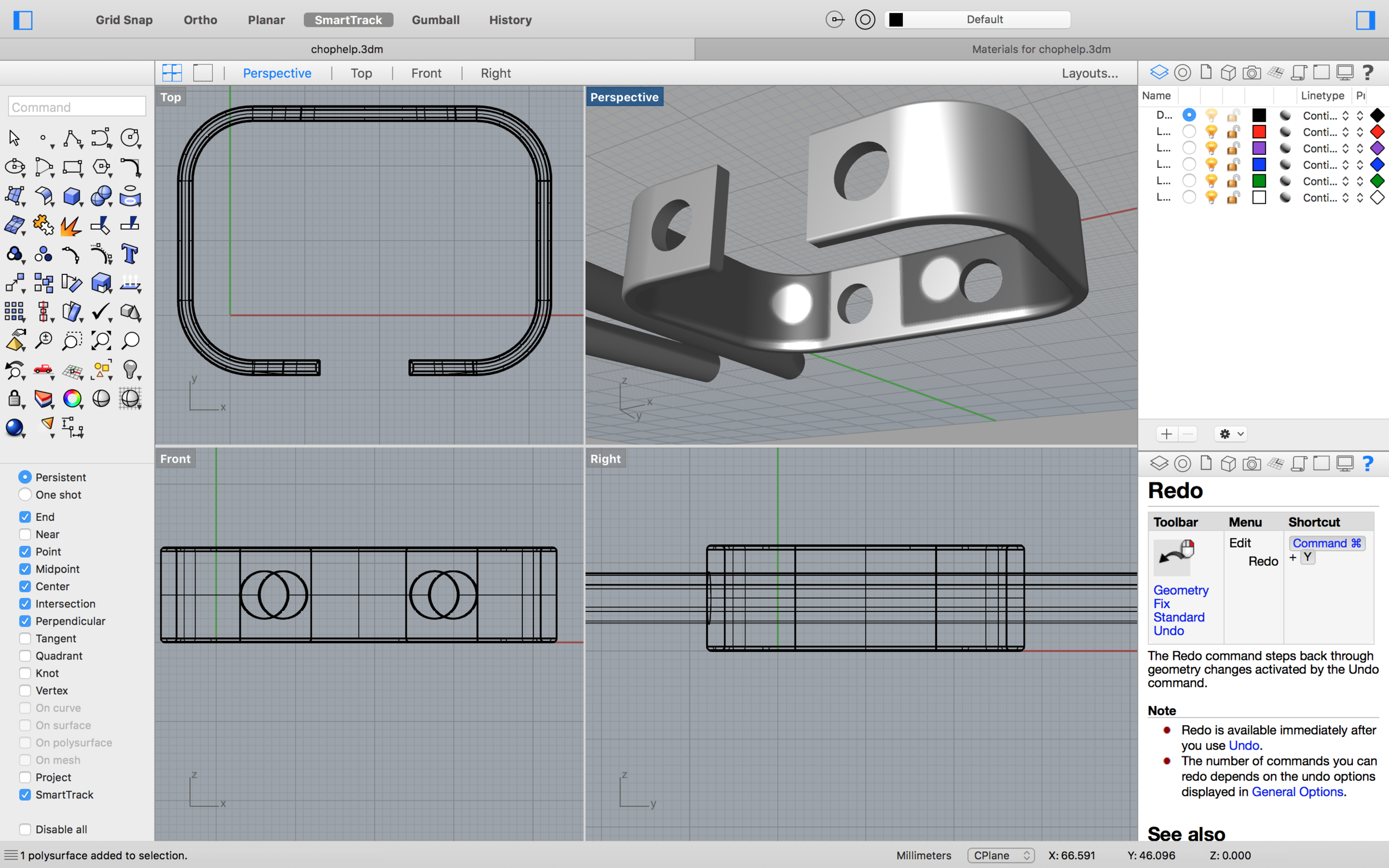The width and height of the screenshot is (1389, 868).
Task: Select the Zoom Extents tool icon
Action: point(101,340)
